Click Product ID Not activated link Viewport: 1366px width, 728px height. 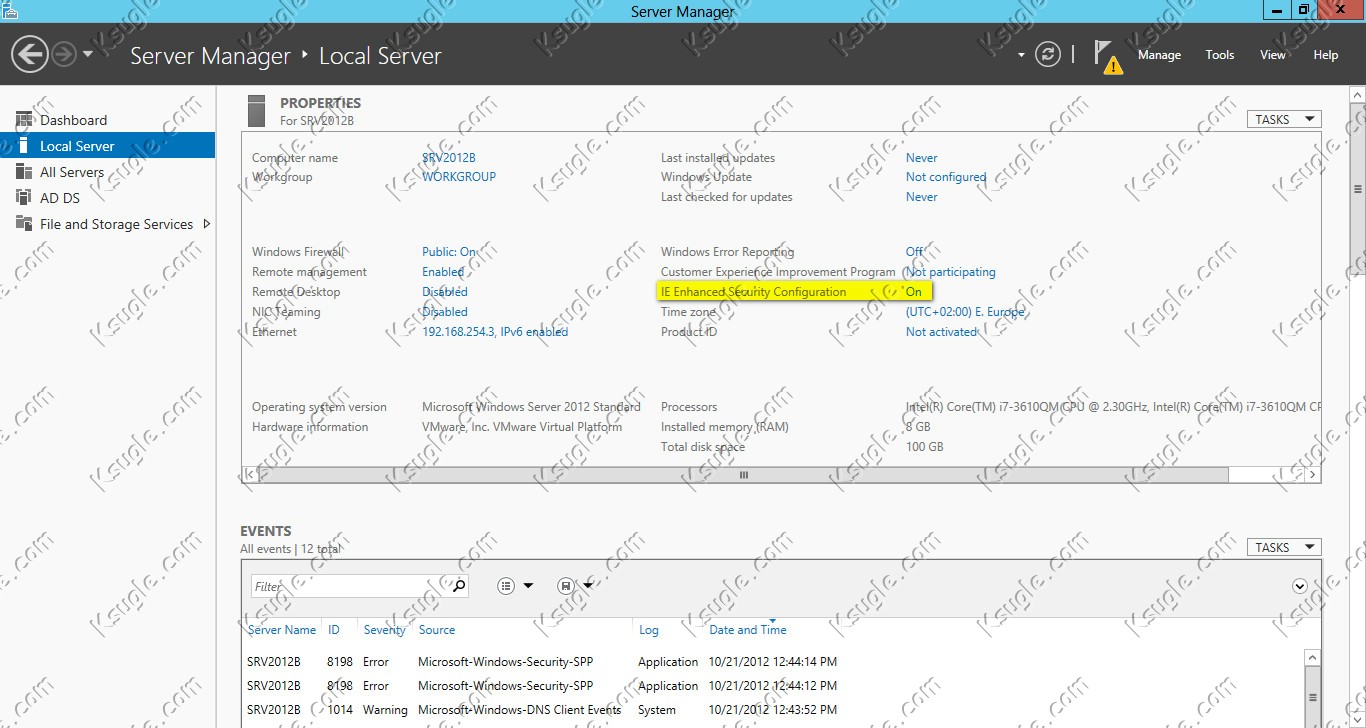pyautogui.click(x=941, y=332)
